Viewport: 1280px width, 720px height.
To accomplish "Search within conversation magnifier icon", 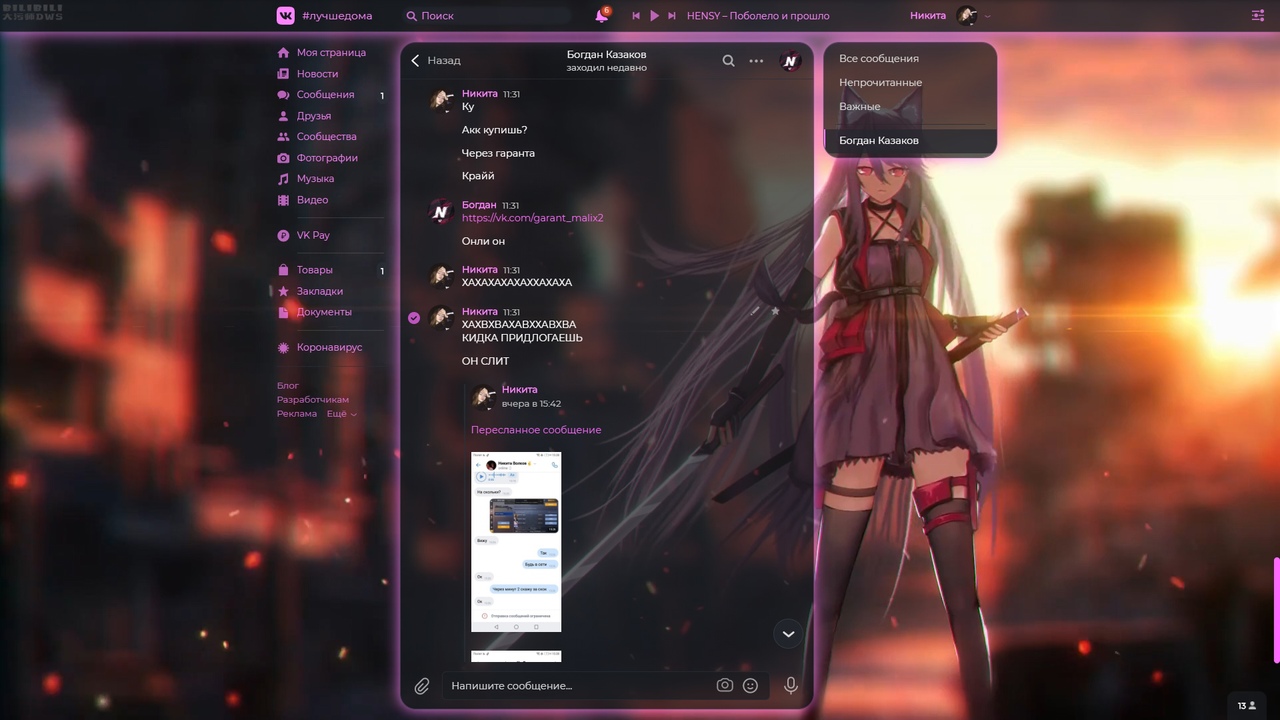I will [x=729, y=61].
